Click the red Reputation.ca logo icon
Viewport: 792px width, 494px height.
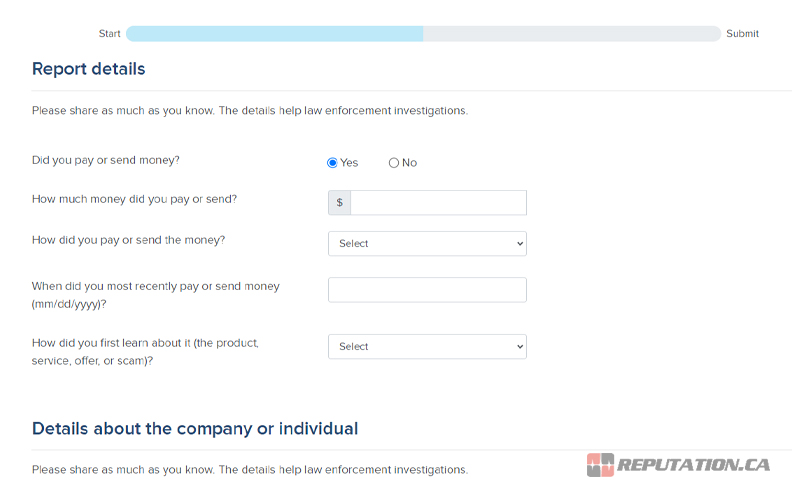(600, 465)
